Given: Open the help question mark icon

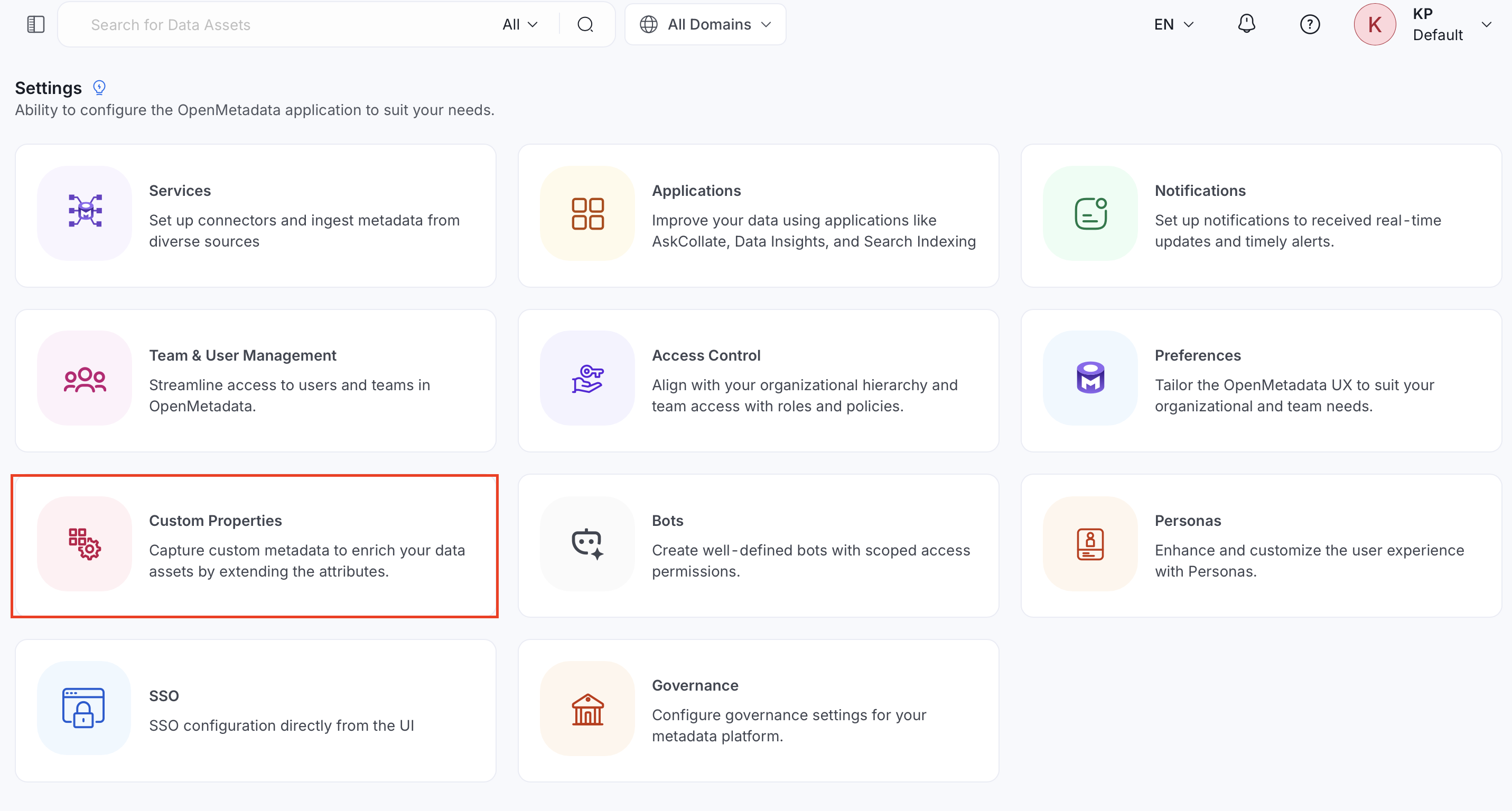Looking at the screenshot, I should coord(1310,24).
